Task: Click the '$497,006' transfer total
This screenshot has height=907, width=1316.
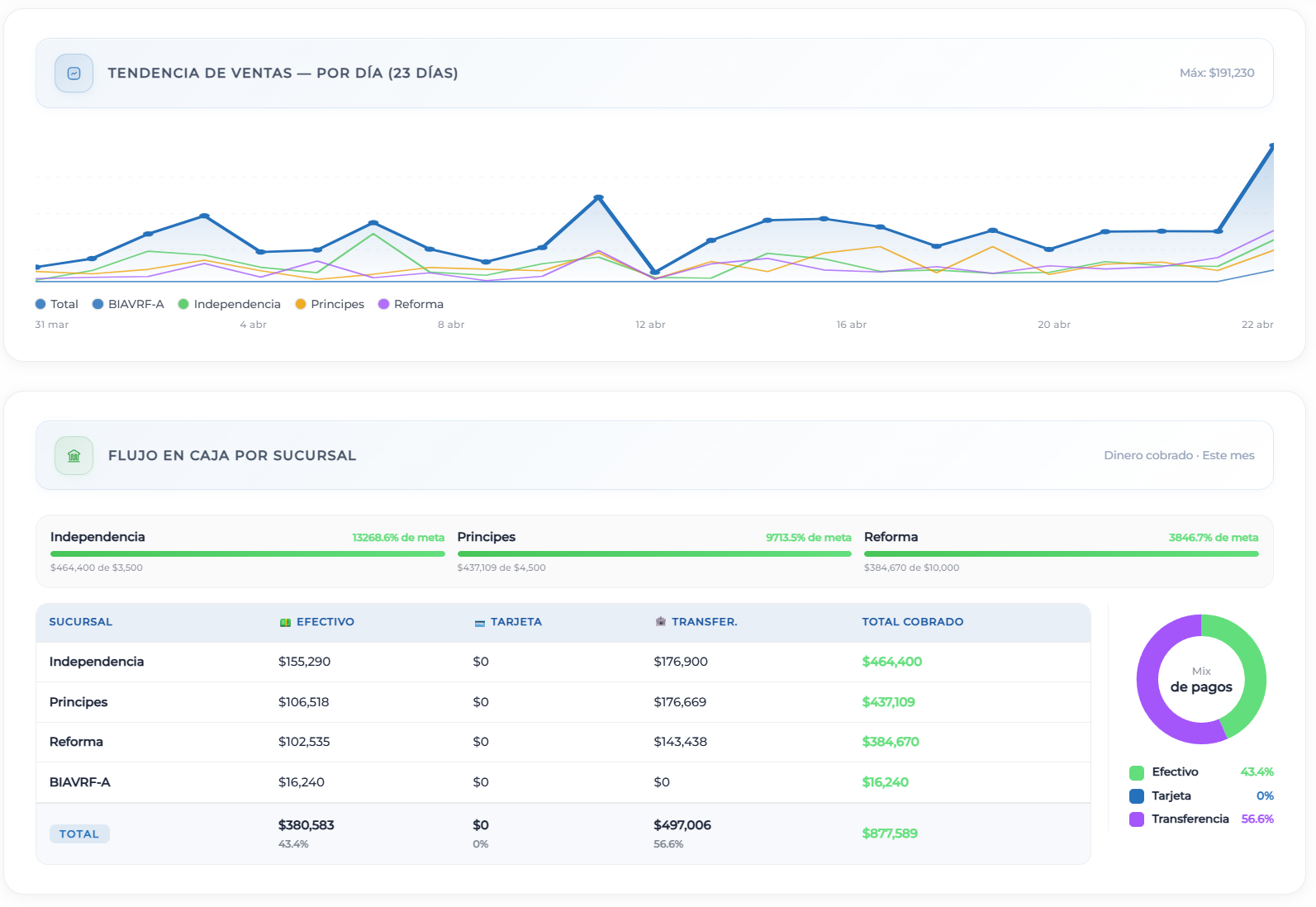Action: click(682, 825)
